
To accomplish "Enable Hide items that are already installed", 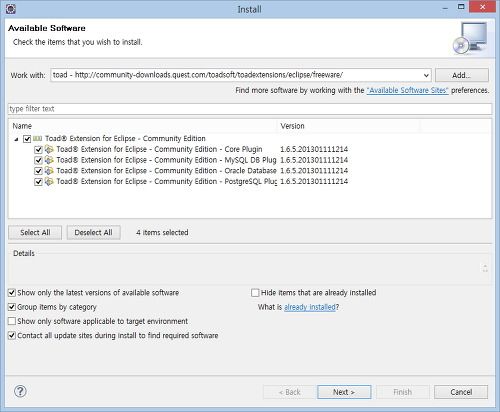I will [255, 293].
